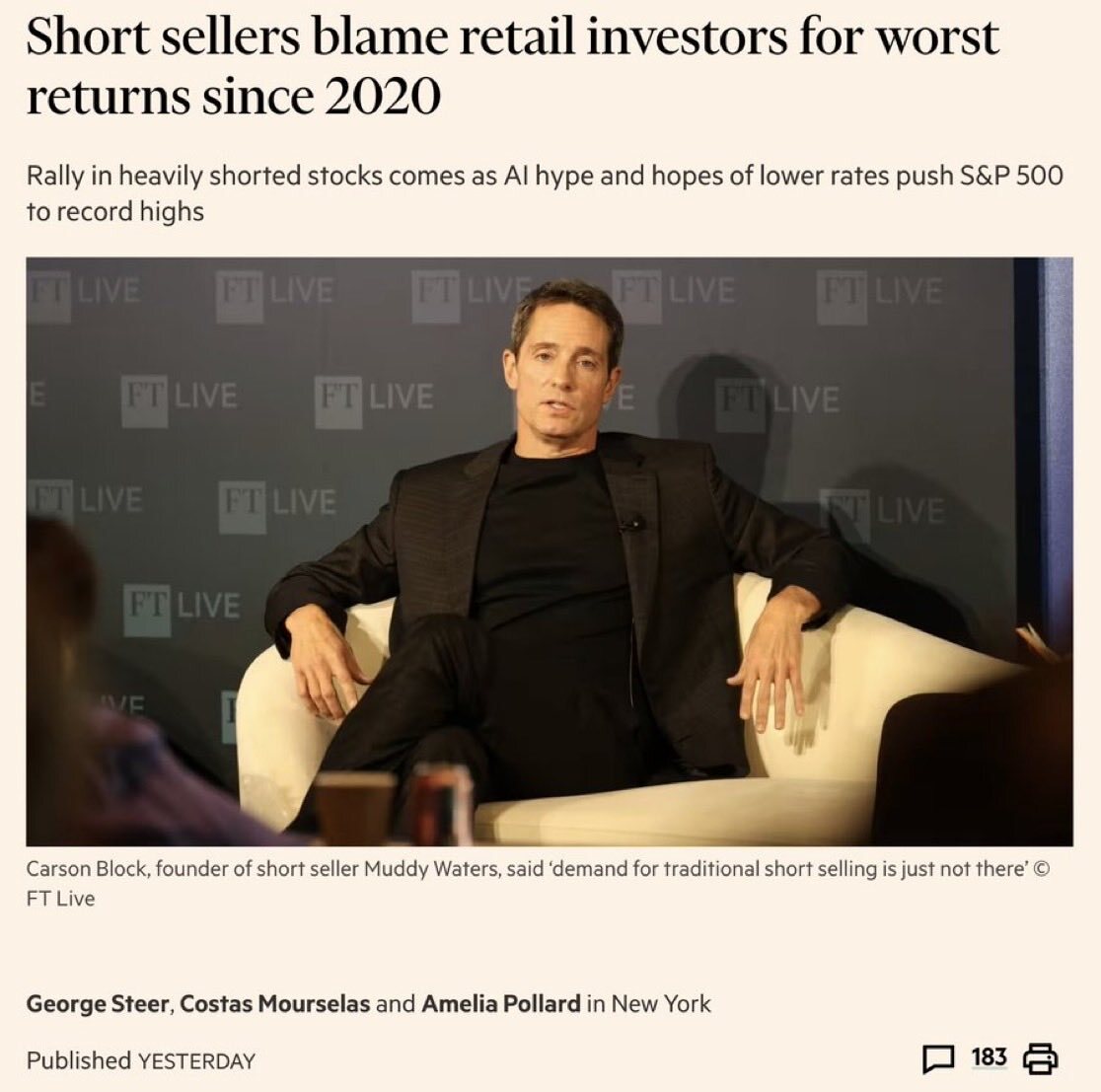Image resolution: width=1101 pixels, height=1092 pixels.
Task: Open George Steer's author link
Action: click(99, 1004)
